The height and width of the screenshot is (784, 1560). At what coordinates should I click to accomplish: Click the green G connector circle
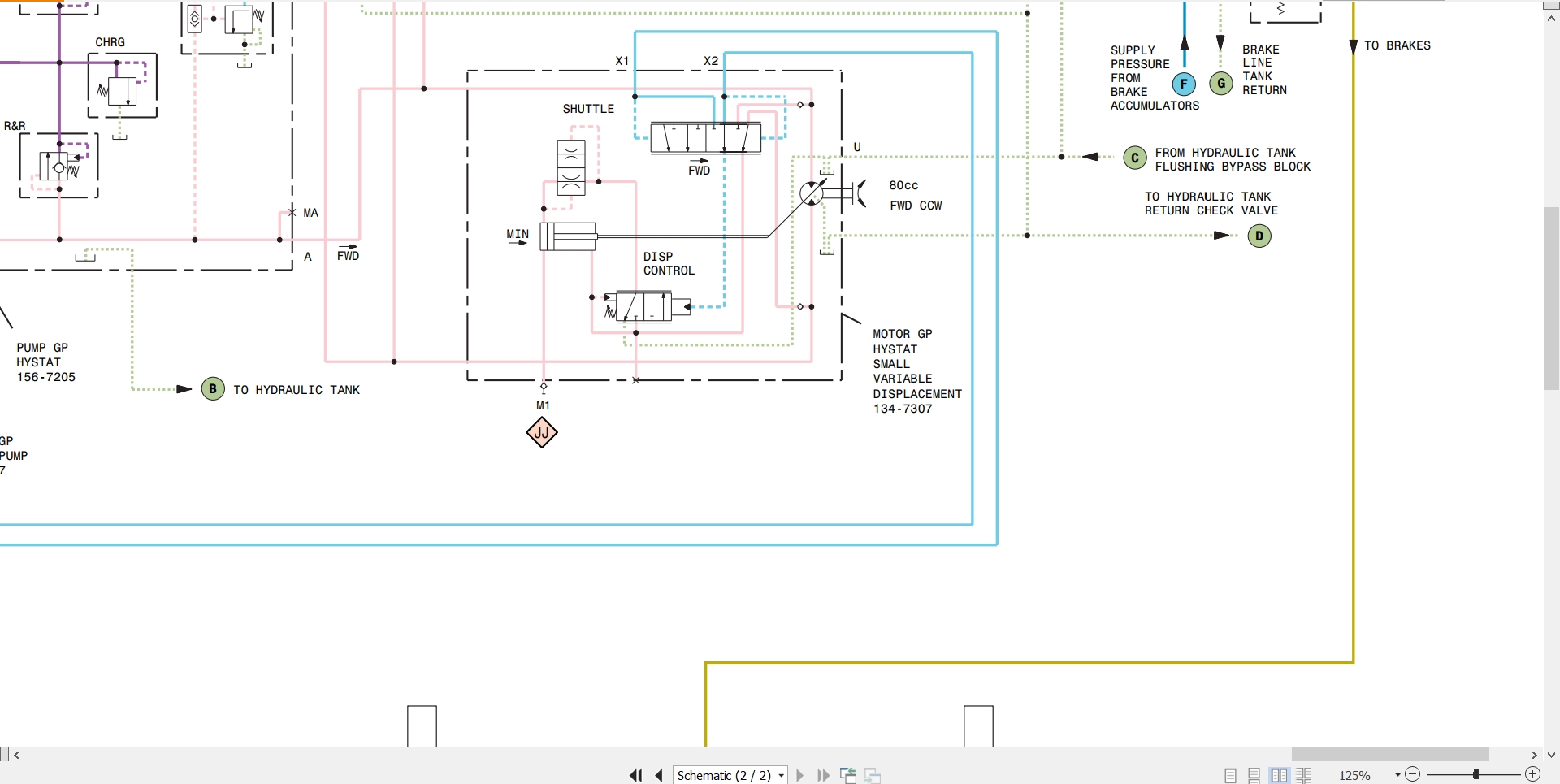point(1221,83)
